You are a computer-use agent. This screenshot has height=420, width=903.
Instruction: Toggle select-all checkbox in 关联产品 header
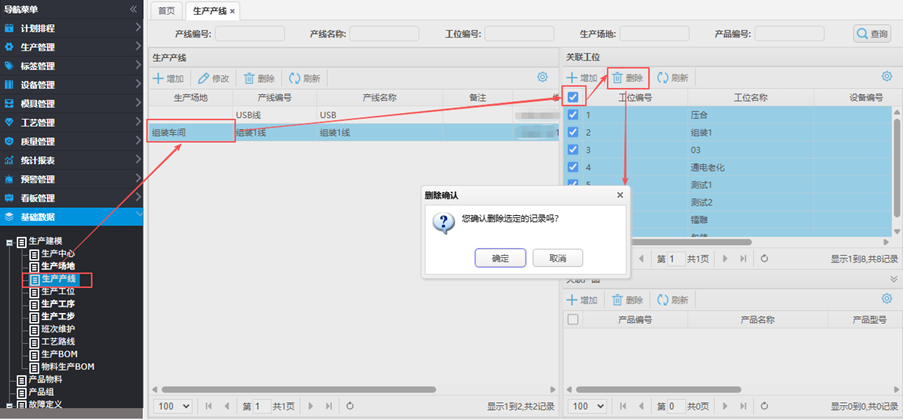tap(573, 319)
